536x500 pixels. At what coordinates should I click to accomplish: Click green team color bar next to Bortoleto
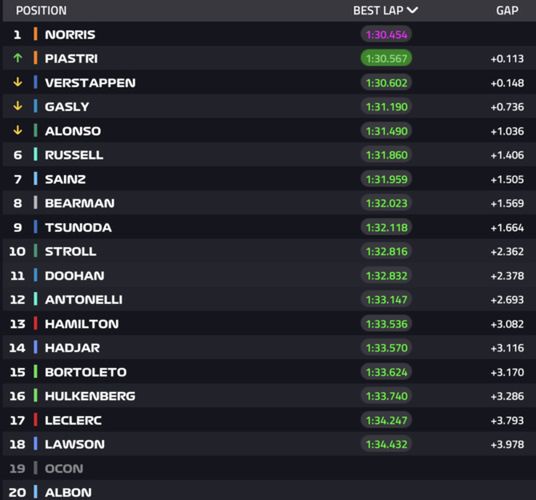click(35, 371)
